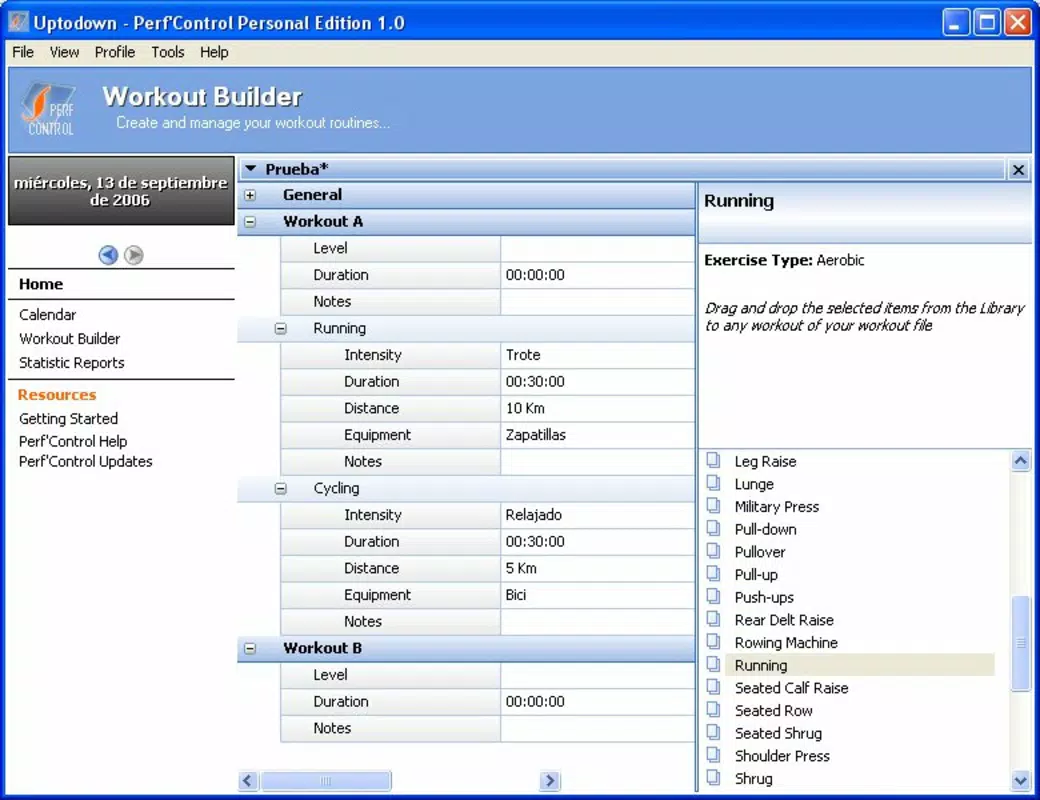Edit Running Distance value 10 Km
The width and height of the screenshot is (1040, 800).
tap(597, 408)
